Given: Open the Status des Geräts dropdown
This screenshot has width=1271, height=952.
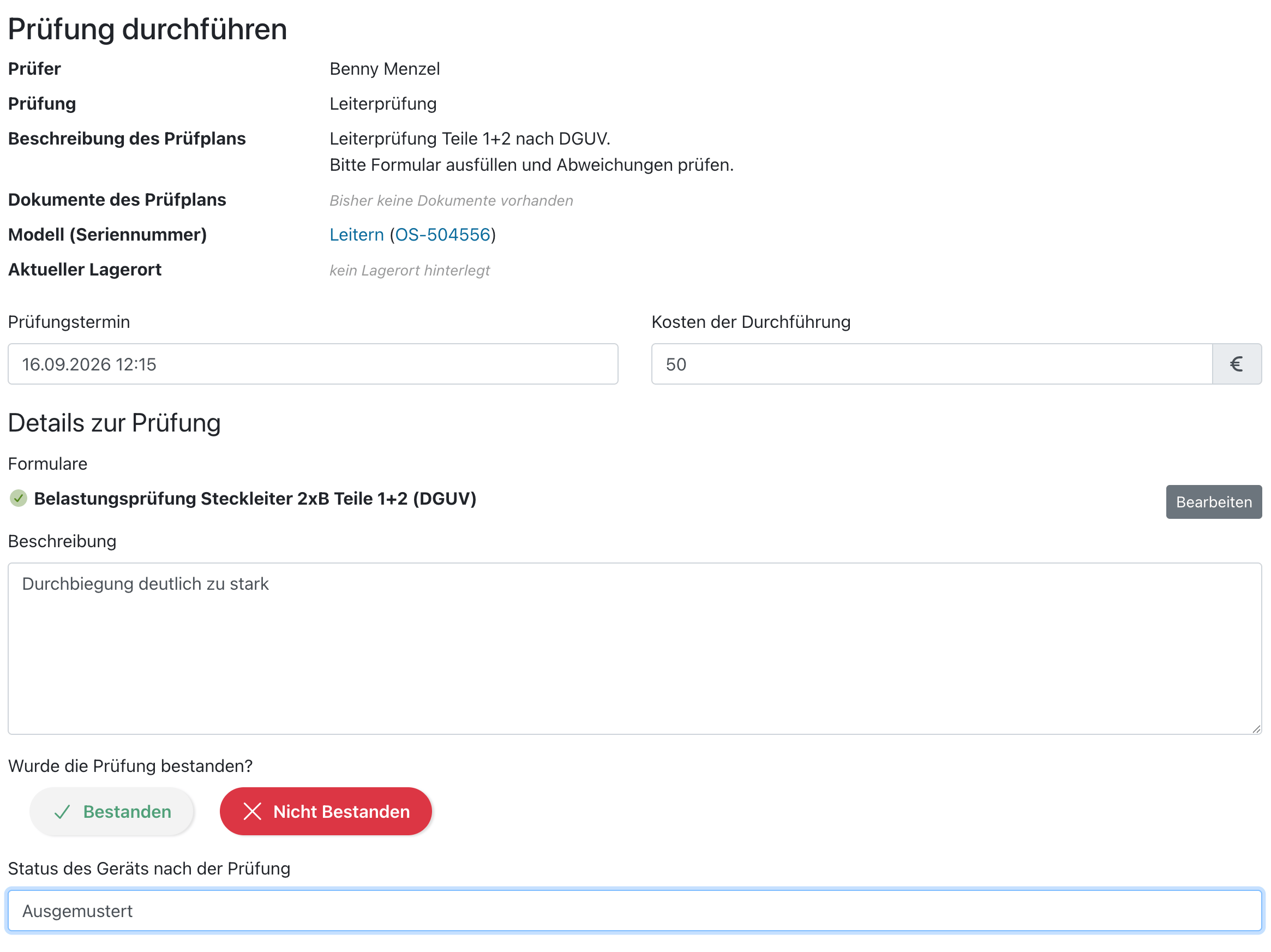Looking at the screenshot, I should (635, 911).
